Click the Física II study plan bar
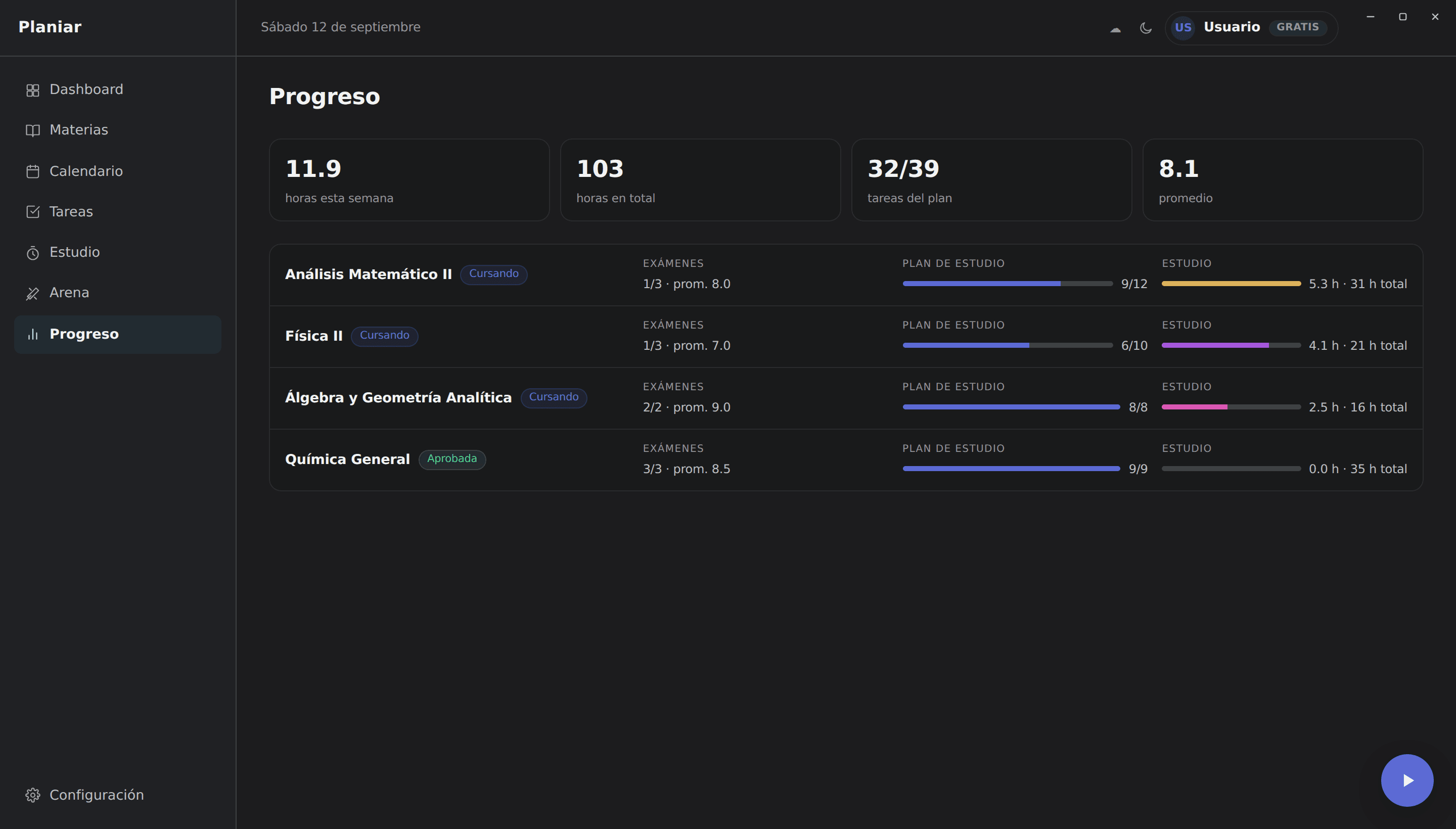The height and width of the screenshot is (829, 1456). [x=1007, y=345]
